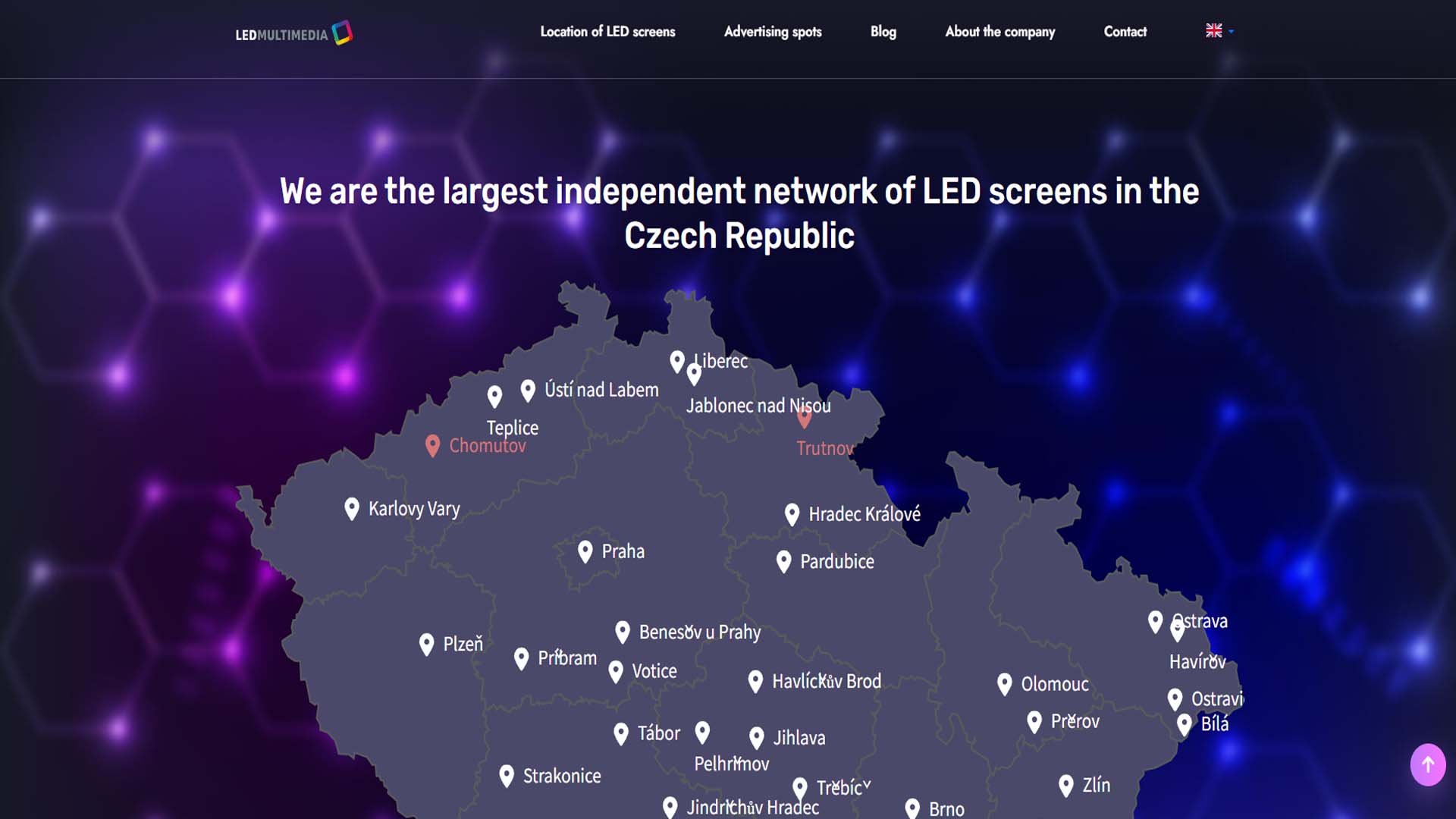Image resolution: width=1456 pixels, height=819 pixels.
Task: Click the Ústí nad Labem pin
Action: tap(528, 391)
